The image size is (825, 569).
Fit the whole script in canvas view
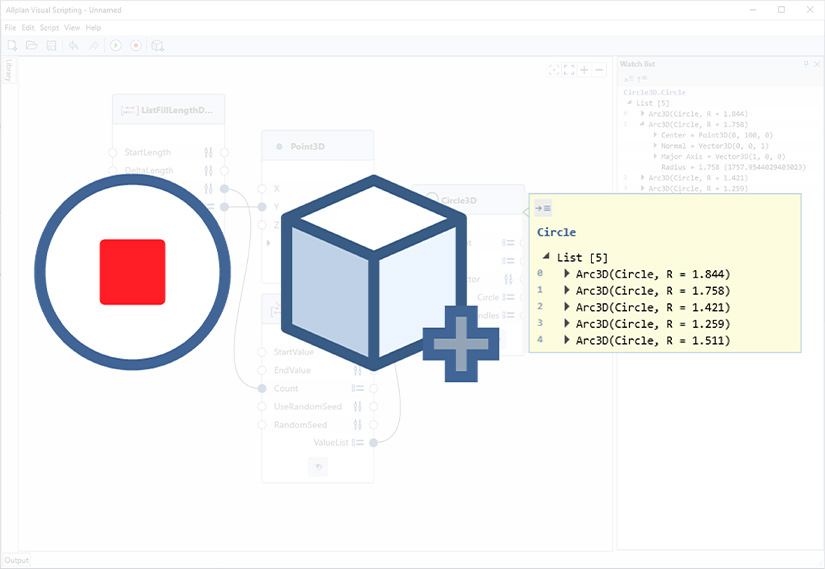point(569,70)
